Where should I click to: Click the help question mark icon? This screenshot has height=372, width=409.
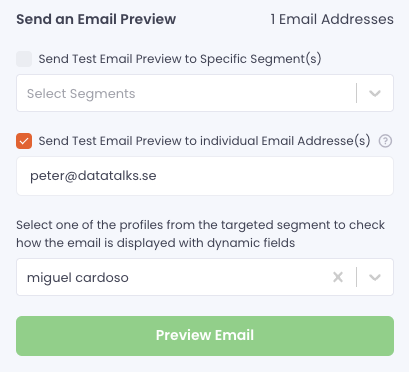(x=385, y=141)
